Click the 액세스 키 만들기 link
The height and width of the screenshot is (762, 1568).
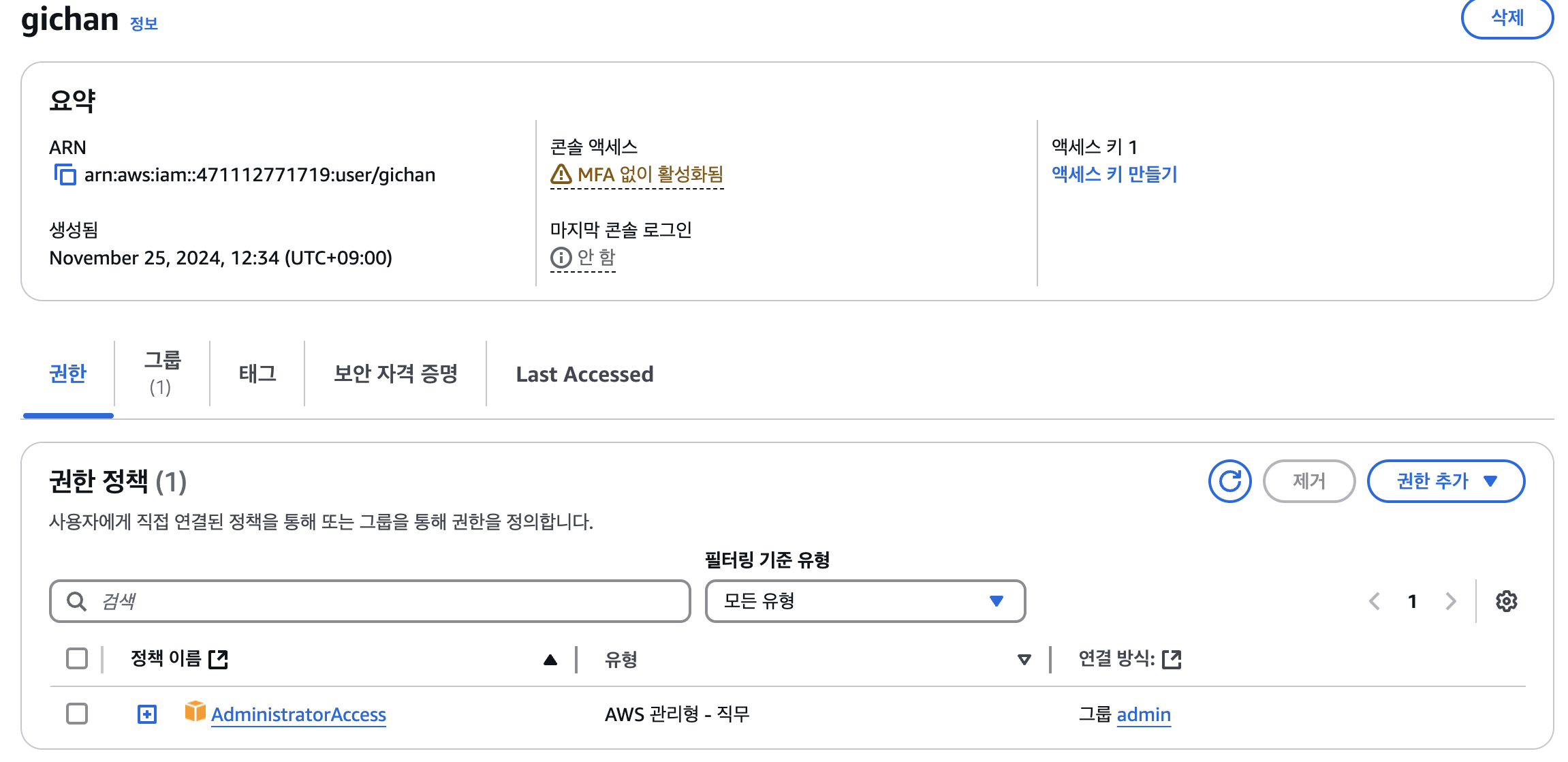click(1114, 174)
